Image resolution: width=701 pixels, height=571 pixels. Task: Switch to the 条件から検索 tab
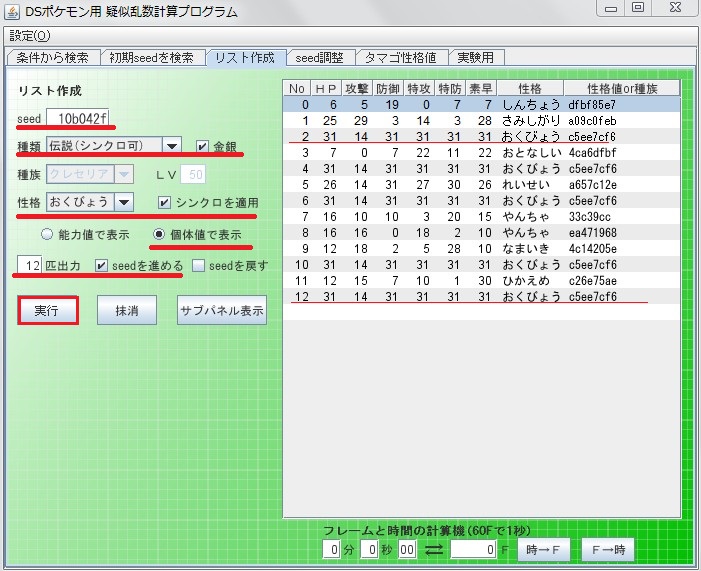point(53,58)
